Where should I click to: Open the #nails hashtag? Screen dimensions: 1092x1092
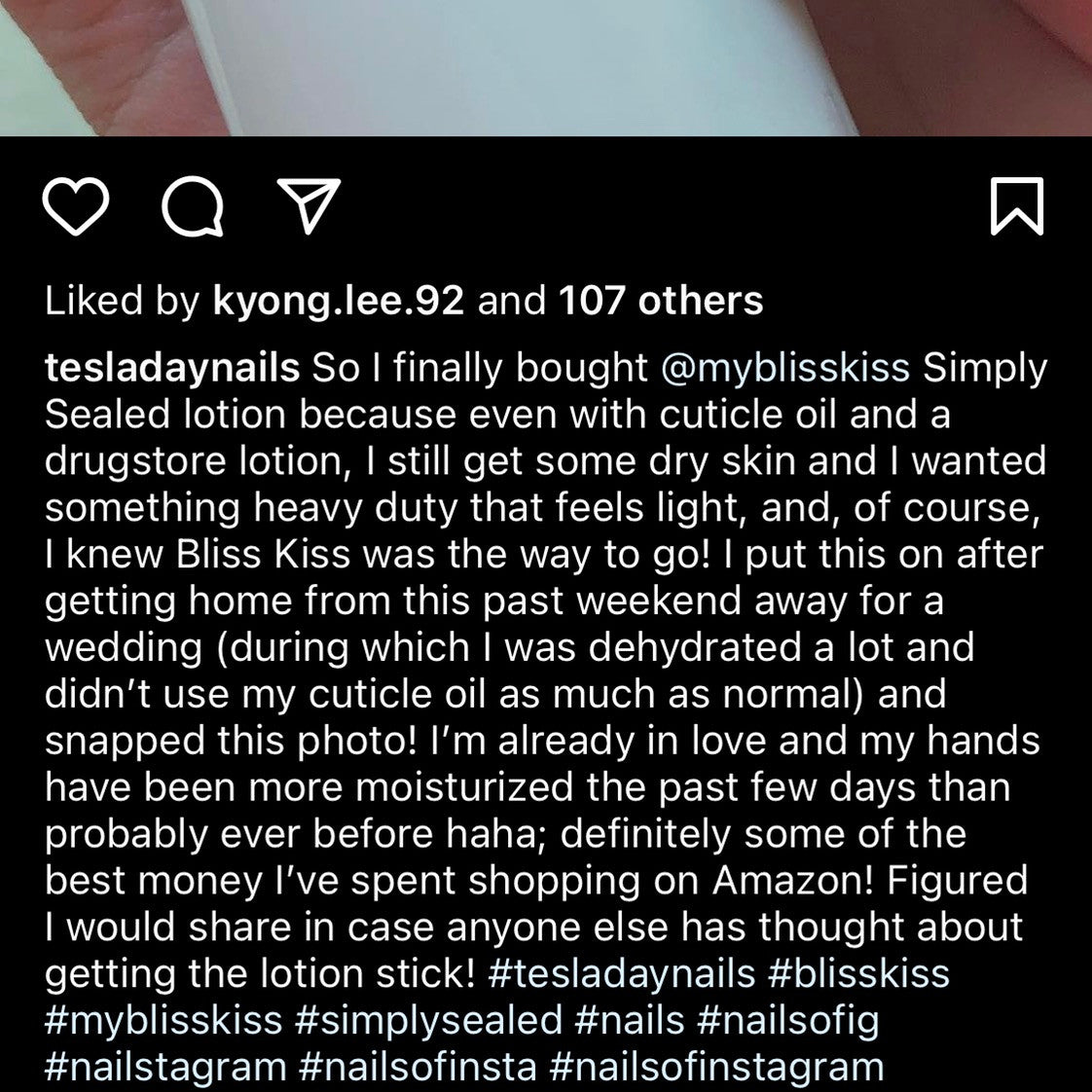pyautogui.click(x=630, y=1020)
